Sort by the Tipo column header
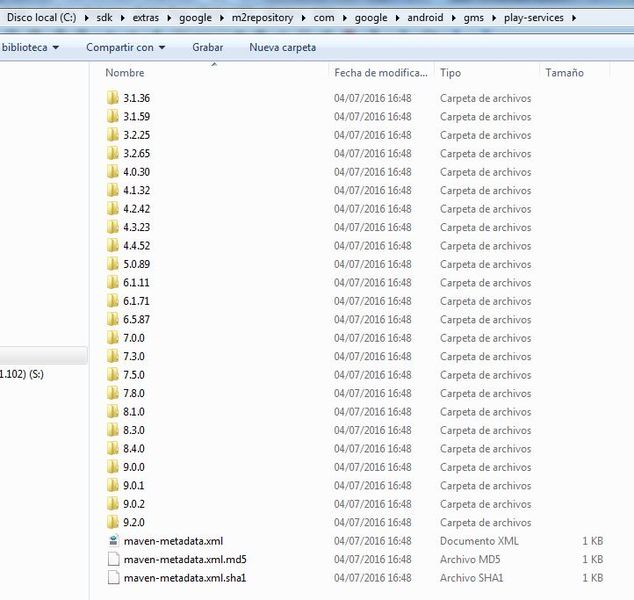 pos(450,73)
